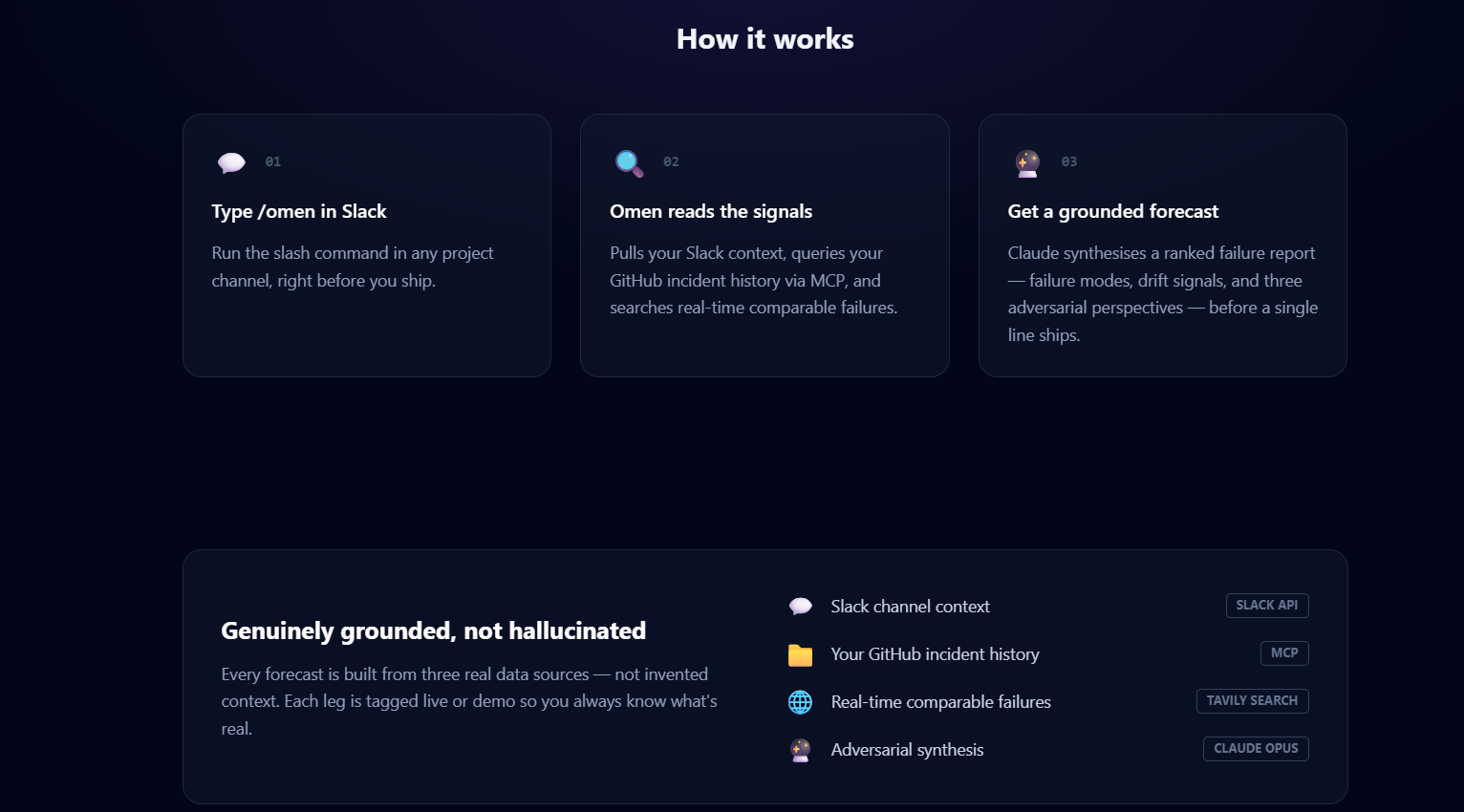Click the 'Get a grounded forecast' heading
The image size is (1464, 812).
tap(1113, 212)
